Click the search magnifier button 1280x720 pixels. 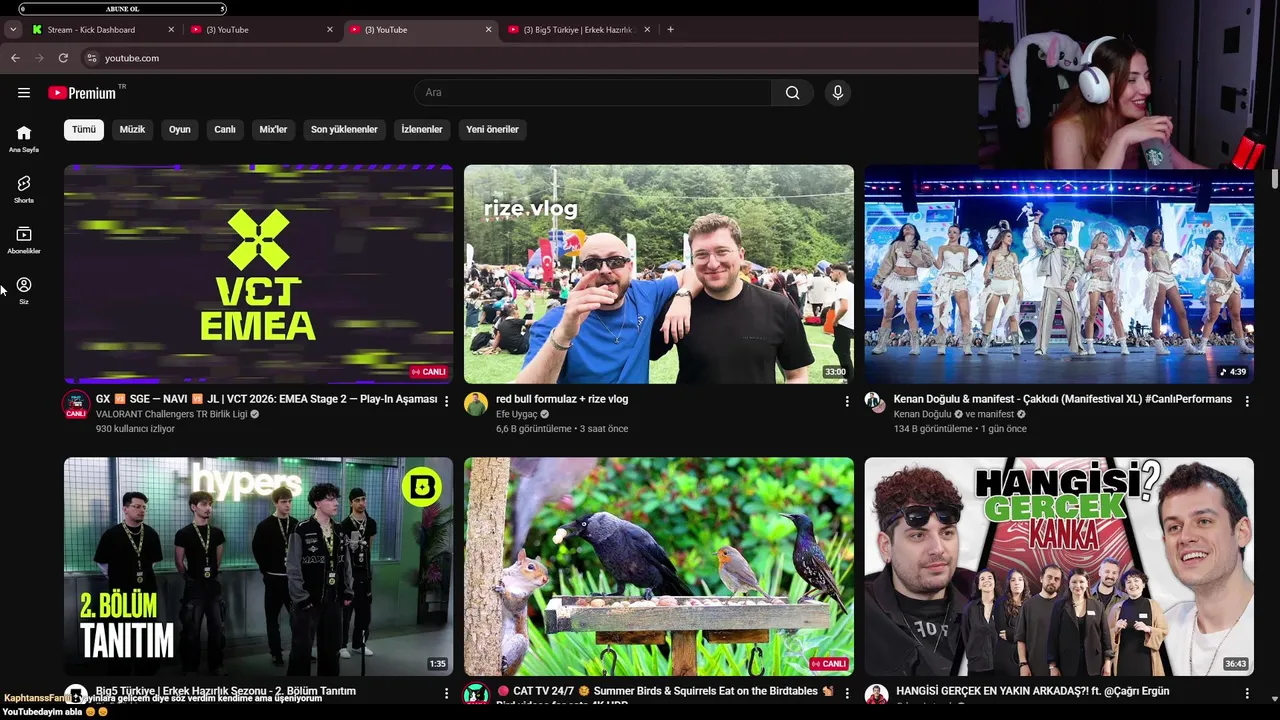792,93
